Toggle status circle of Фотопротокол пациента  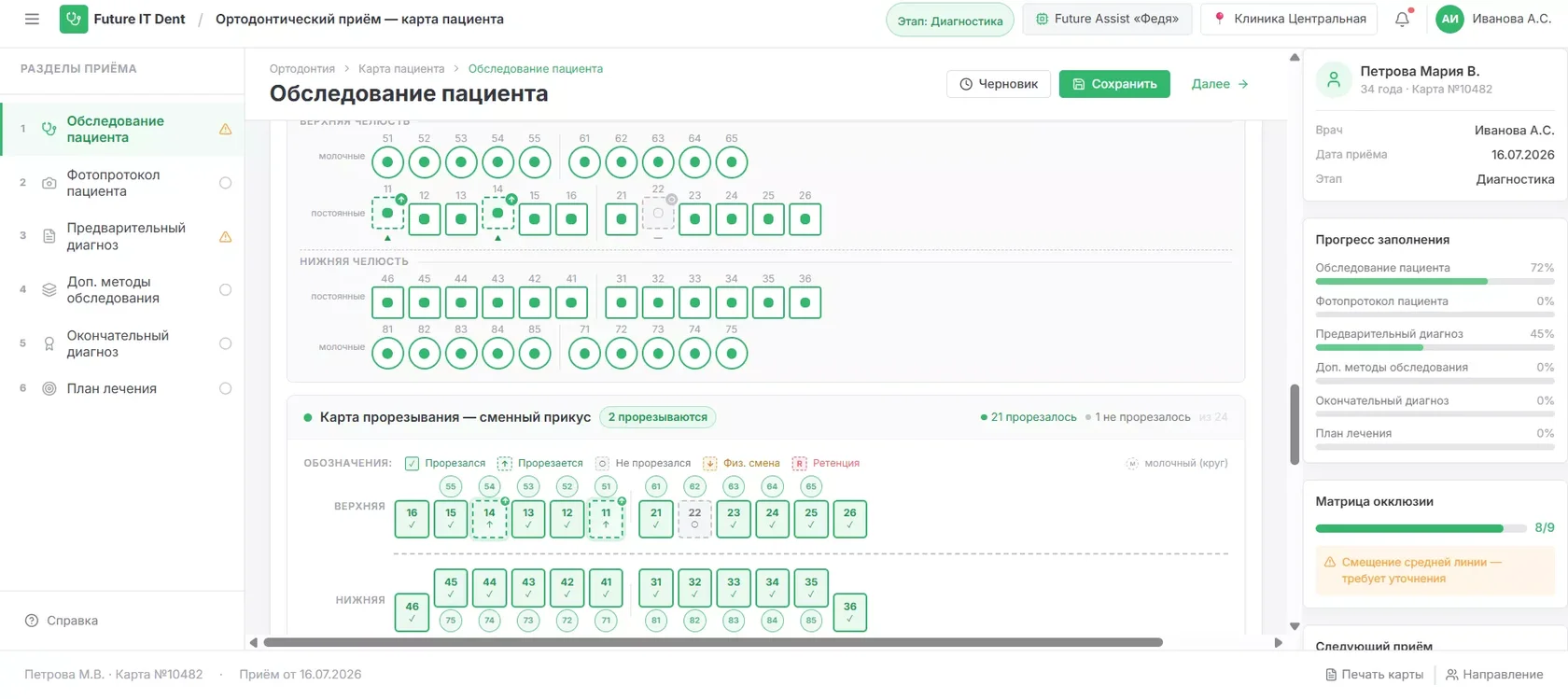[x=225, y=183]
